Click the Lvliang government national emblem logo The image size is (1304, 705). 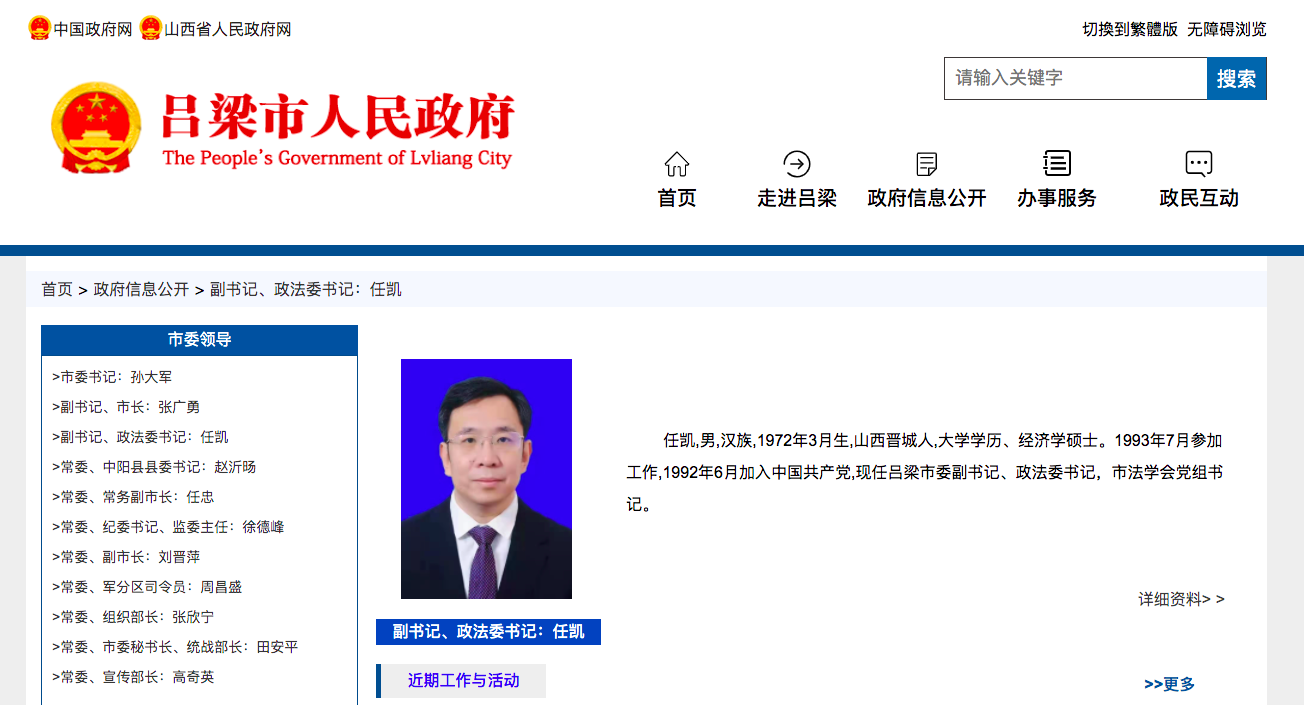96,128
